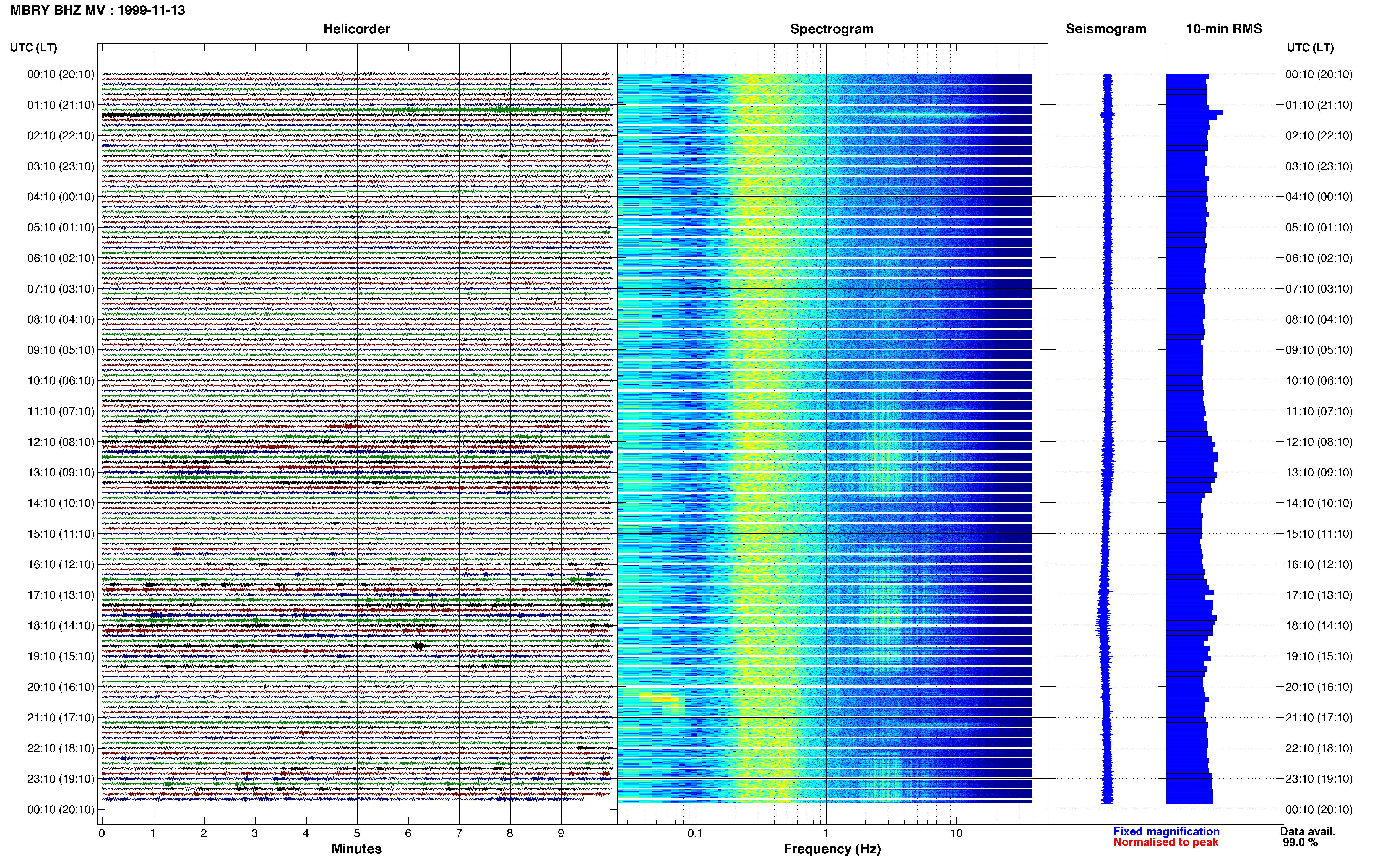
Task: Click left time label 14:10 (10:10)
Action: 60,503
